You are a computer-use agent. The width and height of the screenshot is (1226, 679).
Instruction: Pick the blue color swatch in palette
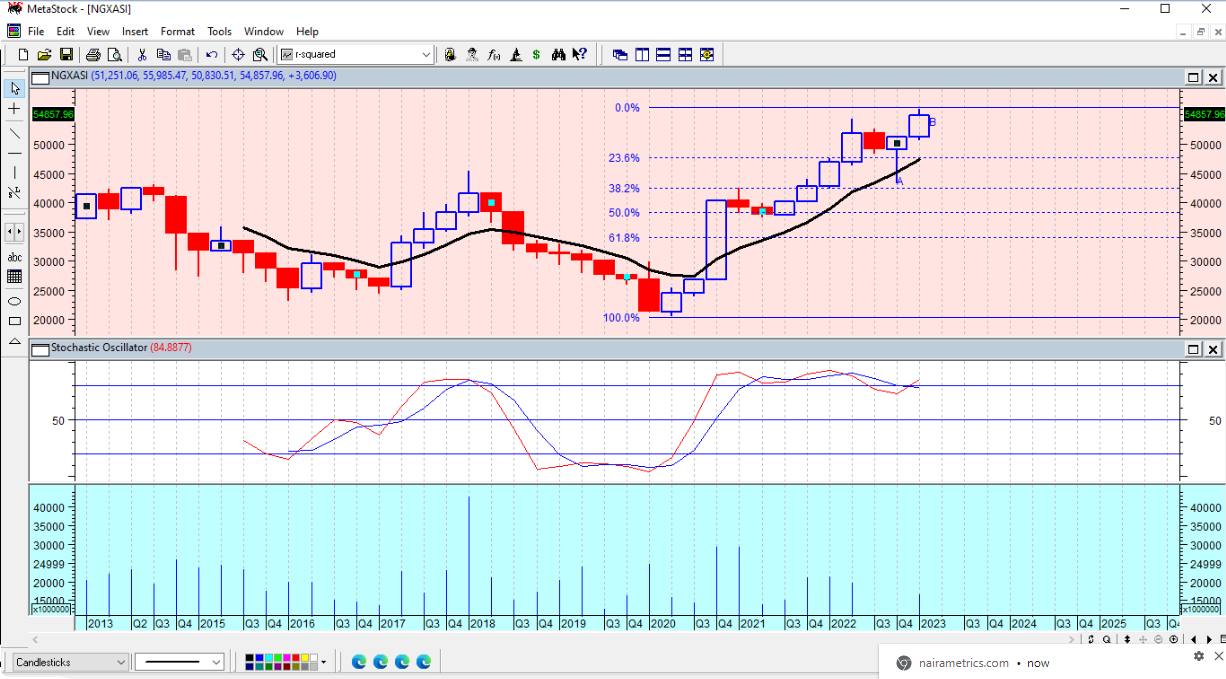click(x=259, y=658)
